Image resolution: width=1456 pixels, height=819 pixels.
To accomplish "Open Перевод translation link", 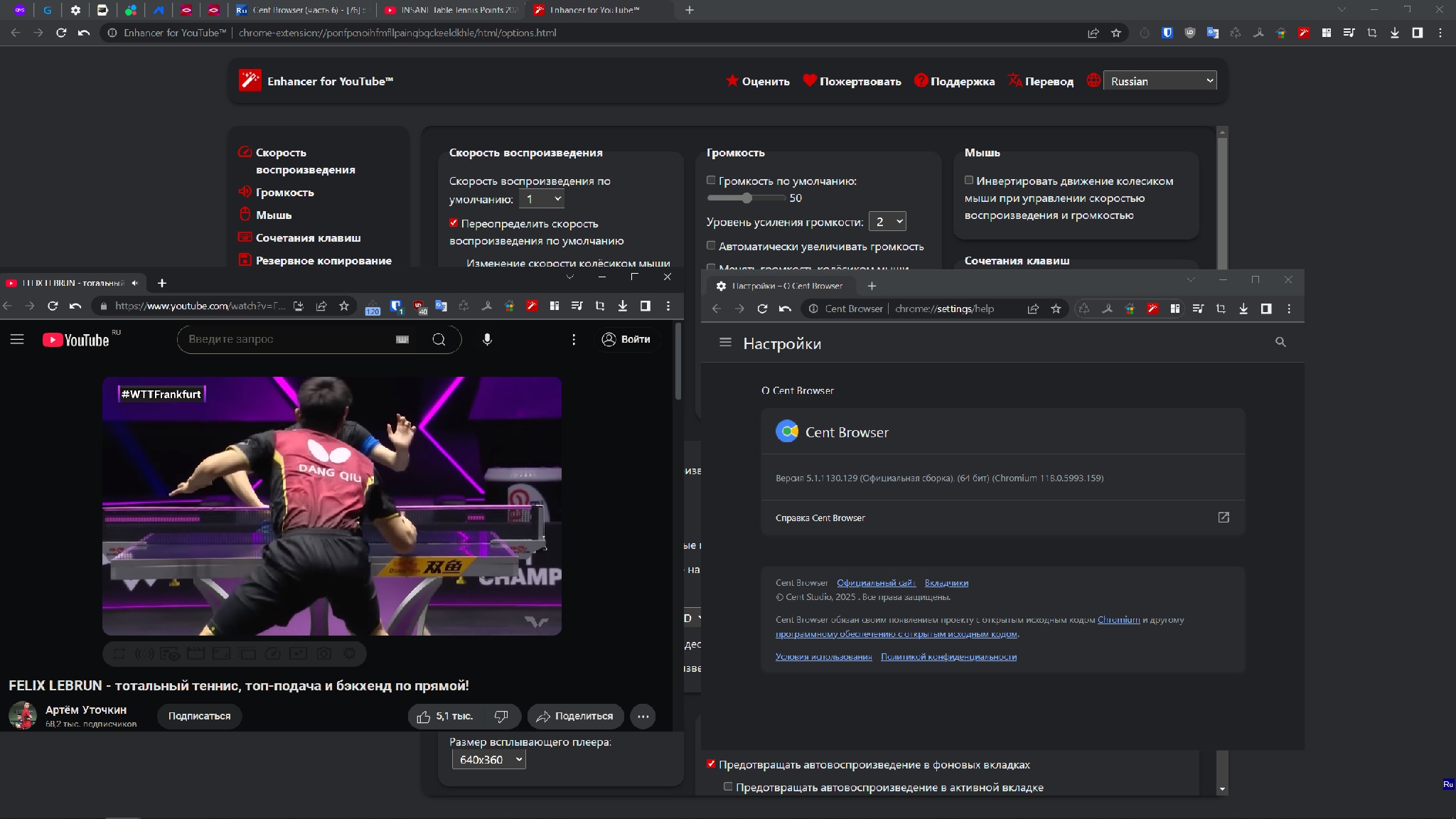I will coord(1041,81).
